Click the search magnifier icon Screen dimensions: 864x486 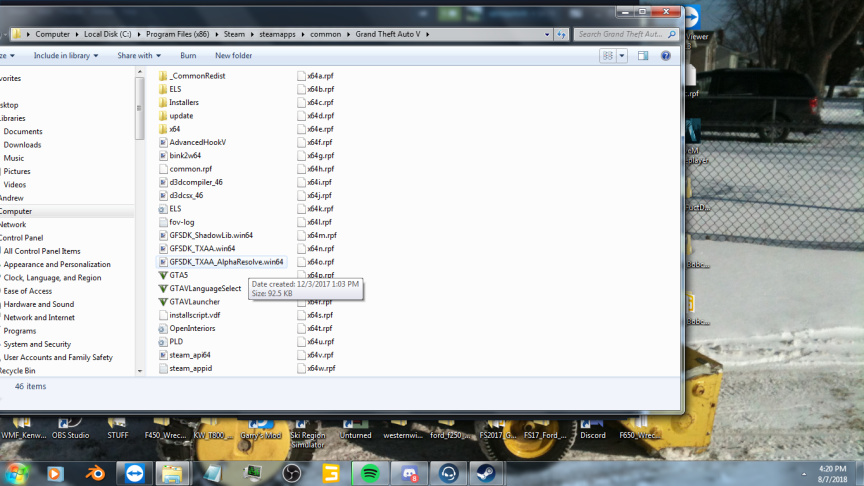coord(672,34)
